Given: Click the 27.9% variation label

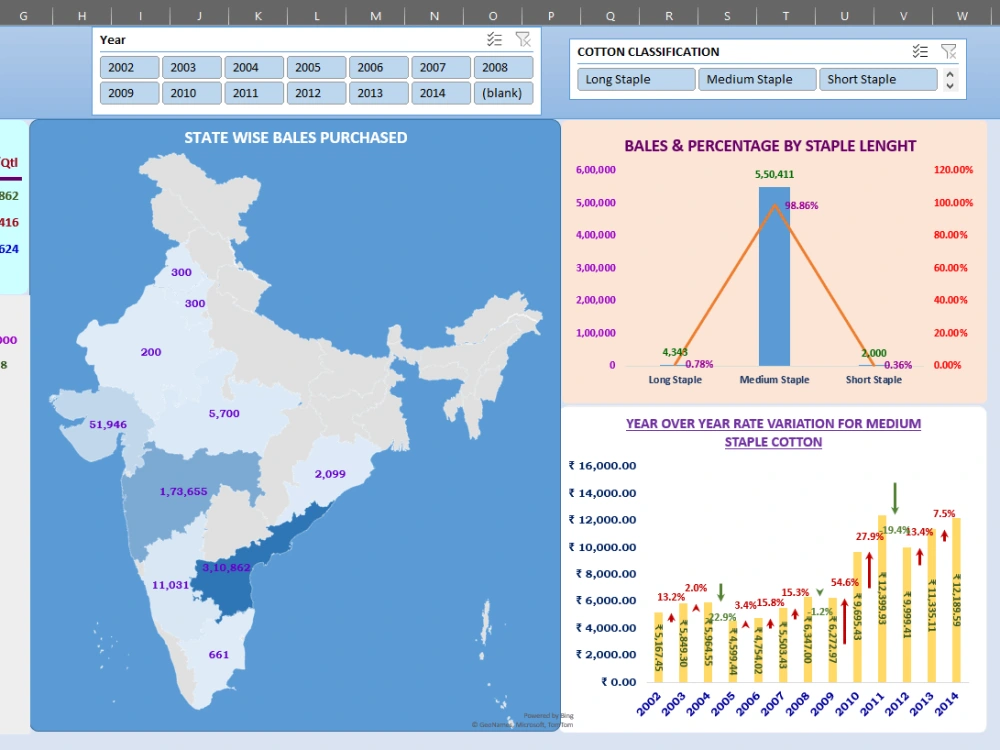Looking at the screenshot, I should 870,536.
